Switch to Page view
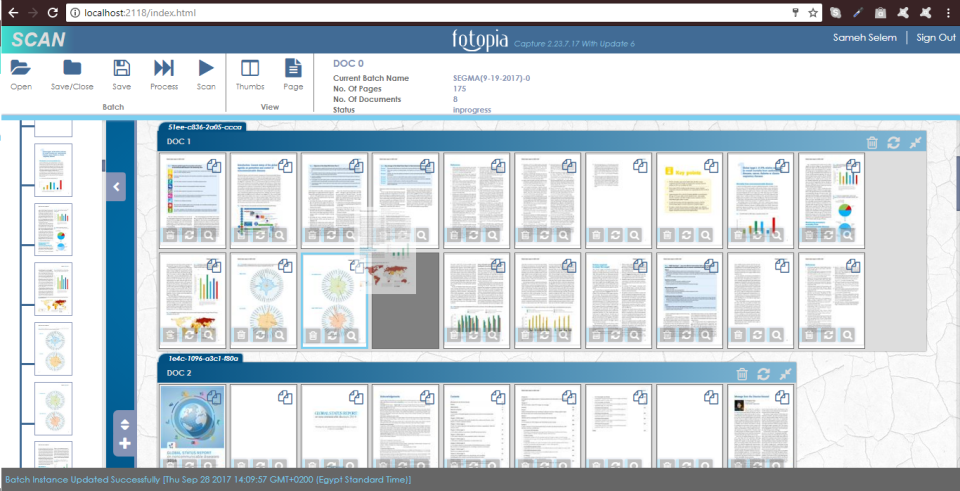Screen dimensions: 960x491 (x=293, y=67)
